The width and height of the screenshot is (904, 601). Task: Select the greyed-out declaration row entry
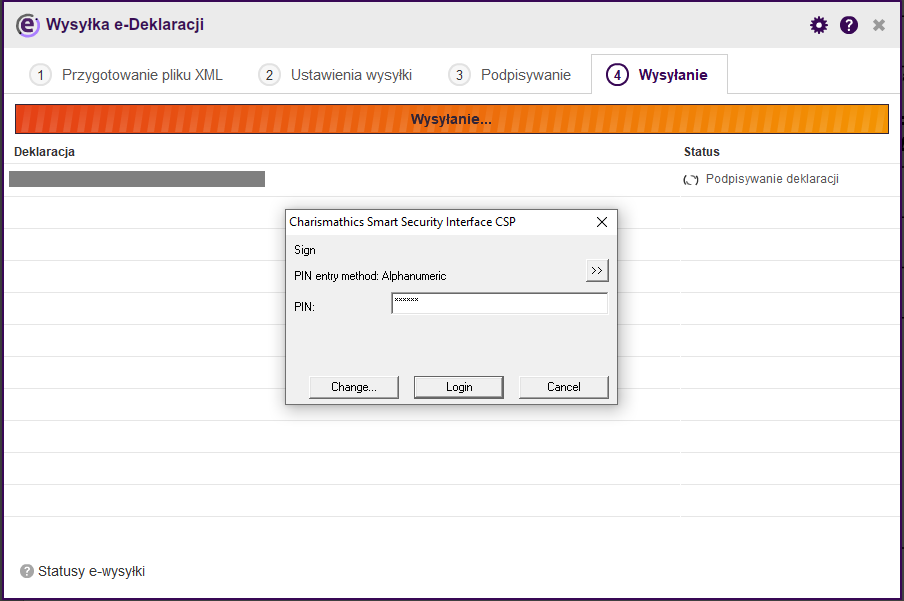[x=137, y=179]
